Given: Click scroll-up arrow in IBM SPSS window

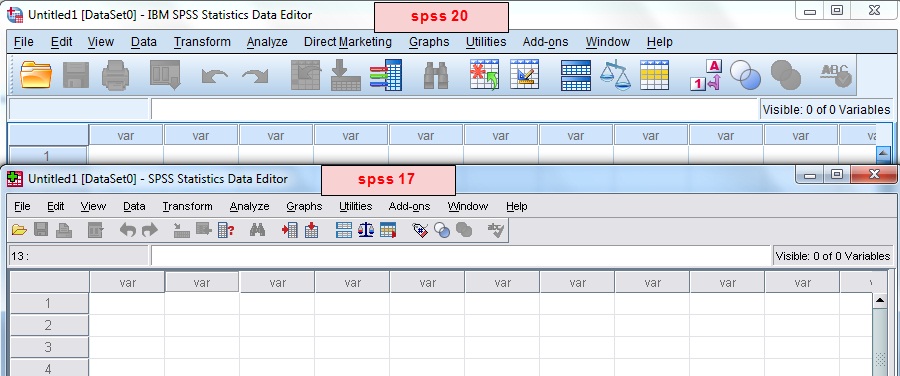Looking at the screenshot, I should [x=883, y=153].
